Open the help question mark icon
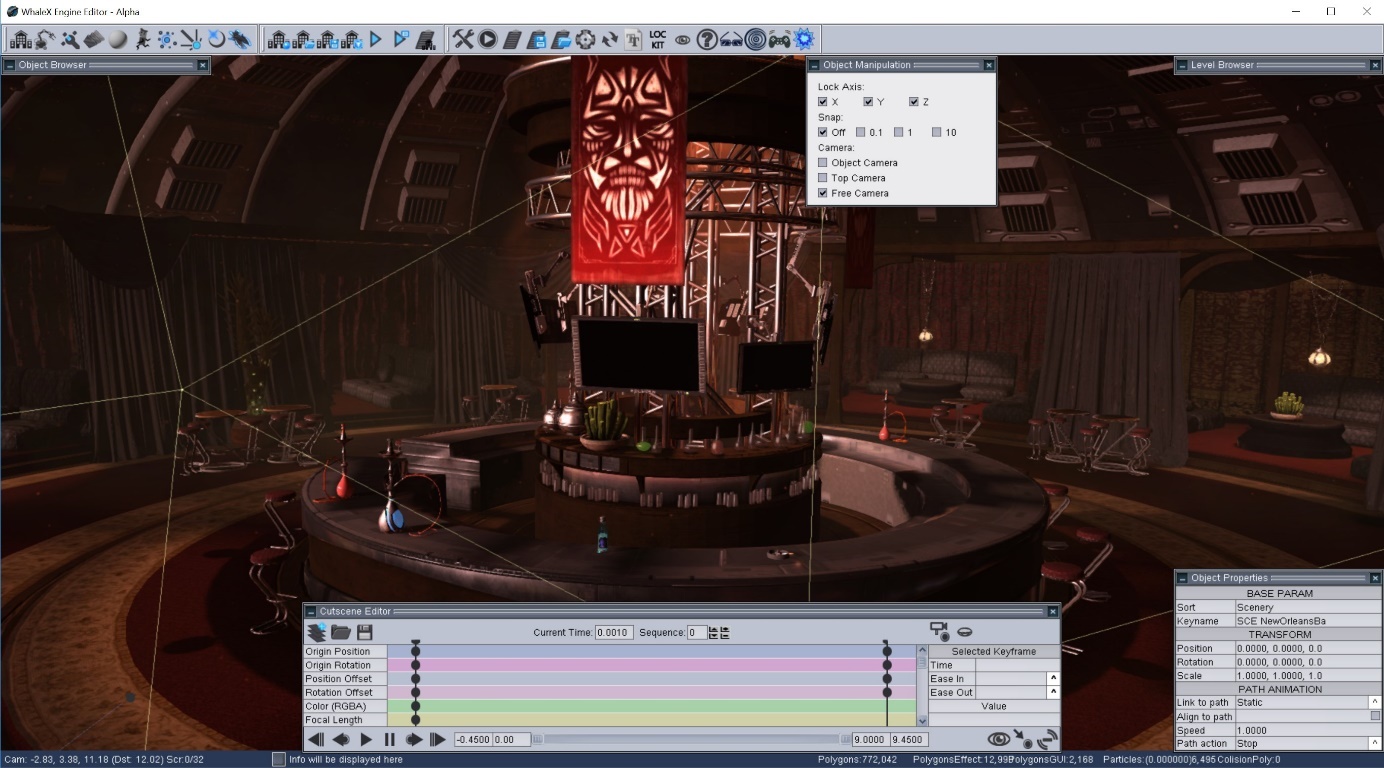Screen dimensions: 1384x768 (x=707, y=39)
